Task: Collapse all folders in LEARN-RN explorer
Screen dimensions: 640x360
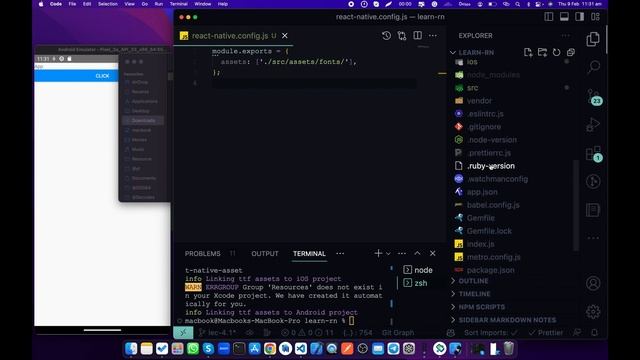Action: (571, 52)
